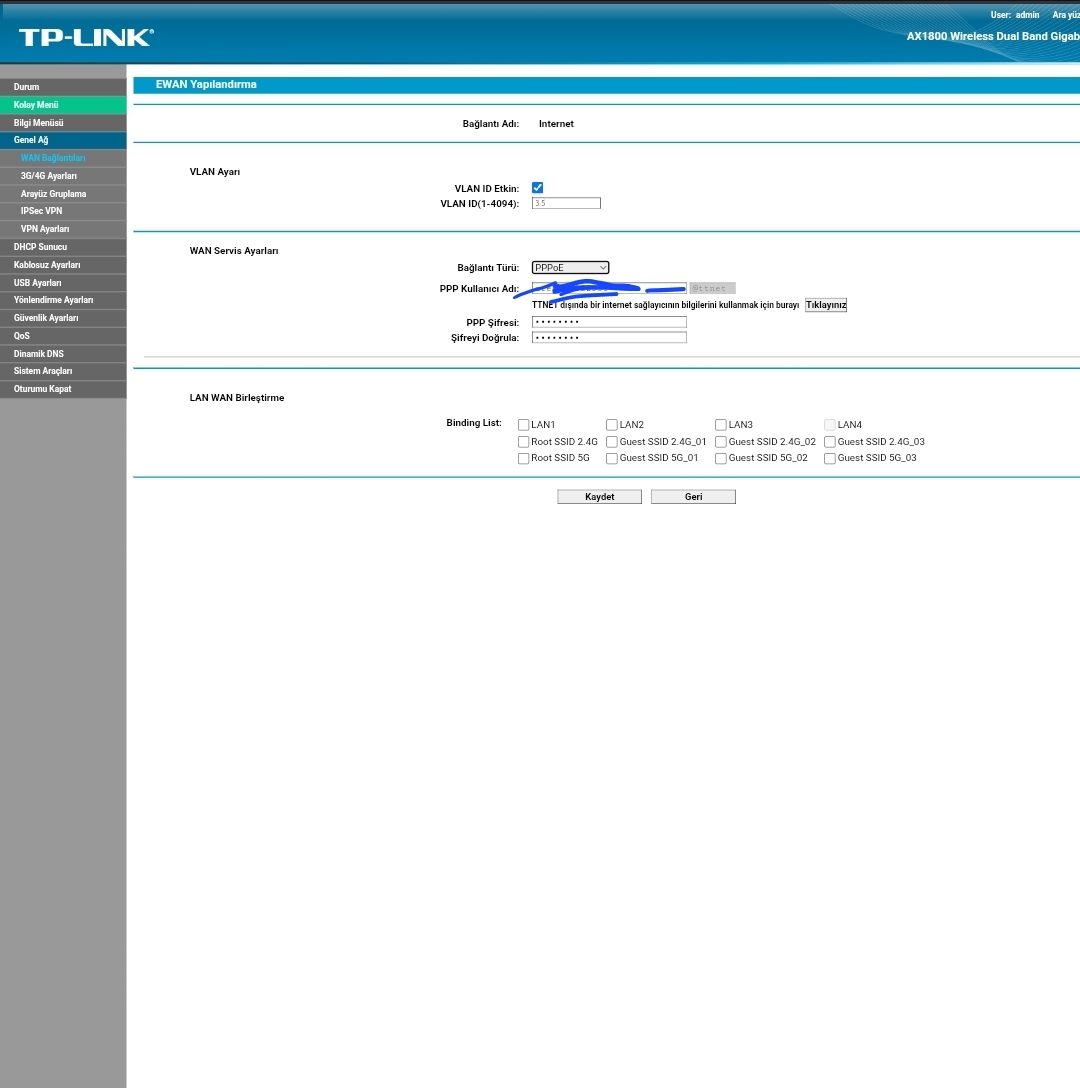Viewport: 1080px width, 1088px height.
Task: Open Kablosuz Ayarları menu
Action: (63, 265)
